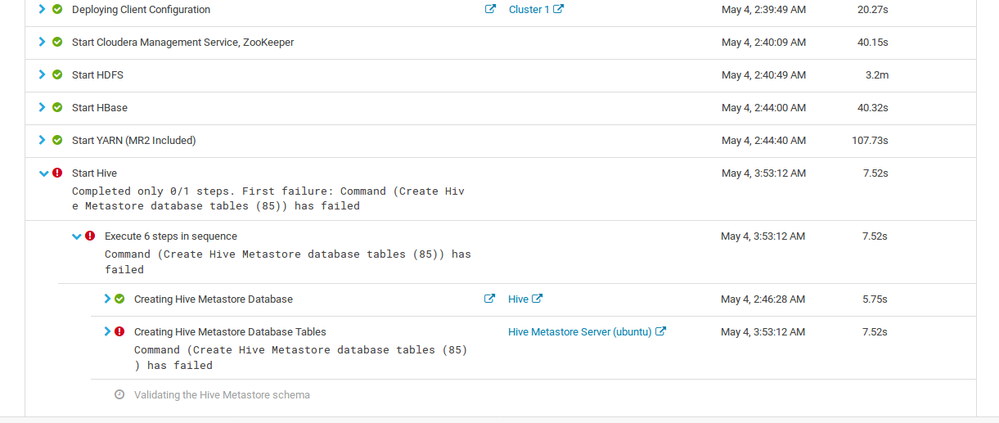
Task: Click Start Cloudera Management Service, ZooKeeper row
Action: pyautogui.click(x=183, y=43)
